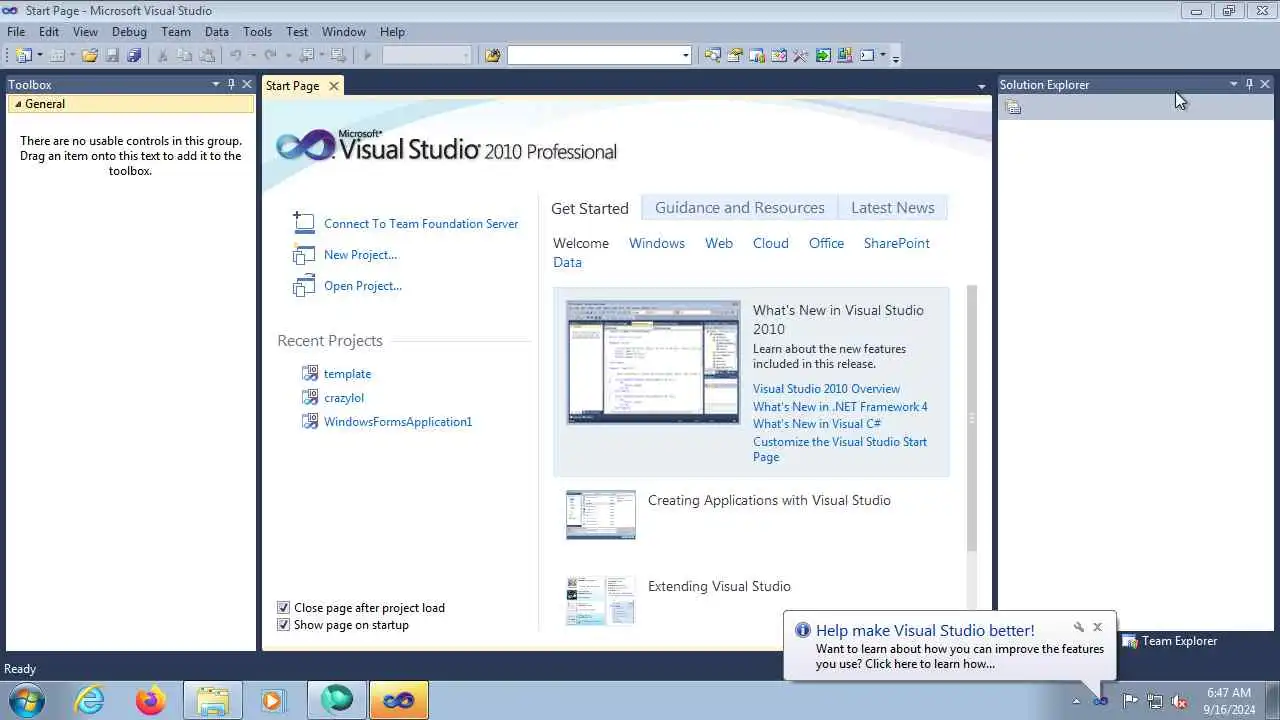The image size is (1280, 720).
Task: Click the Save floppy disk toolbar icon
Action: 112,55
